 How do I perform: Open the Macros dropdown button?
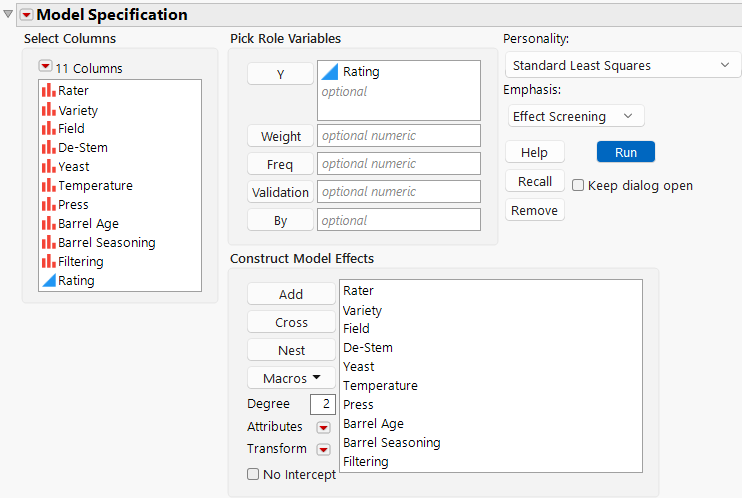(291, 379)
